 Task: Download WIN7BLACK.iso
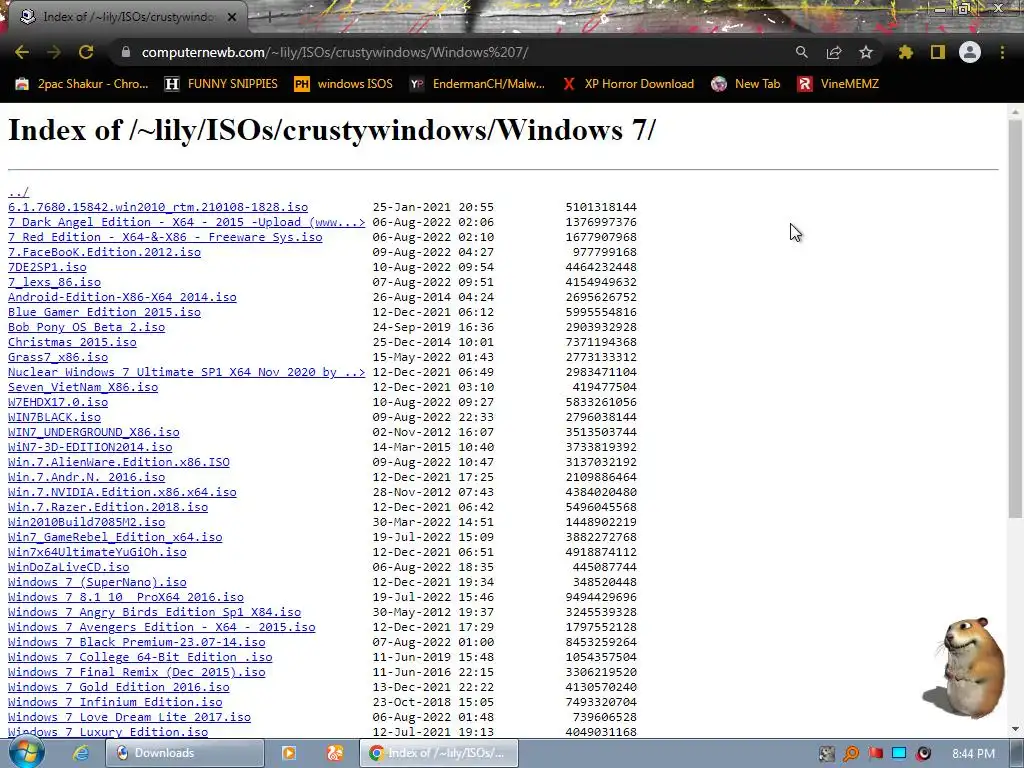coord(54,417)
